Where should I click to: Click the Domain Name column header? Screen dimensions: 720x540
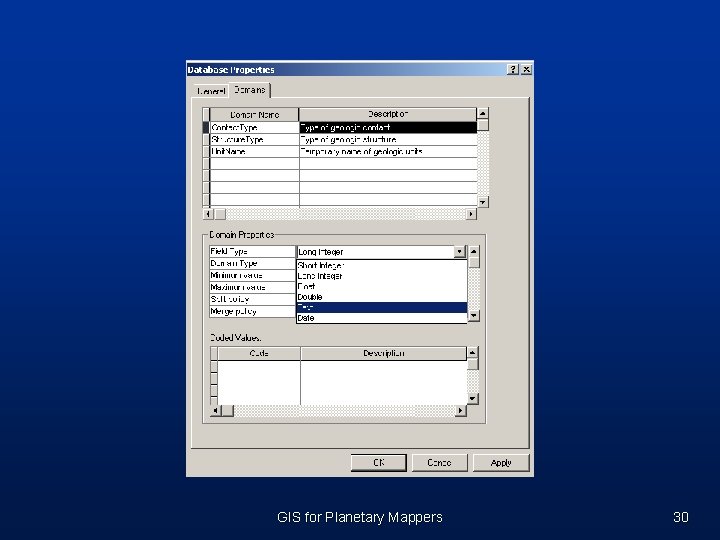(254, 114)
